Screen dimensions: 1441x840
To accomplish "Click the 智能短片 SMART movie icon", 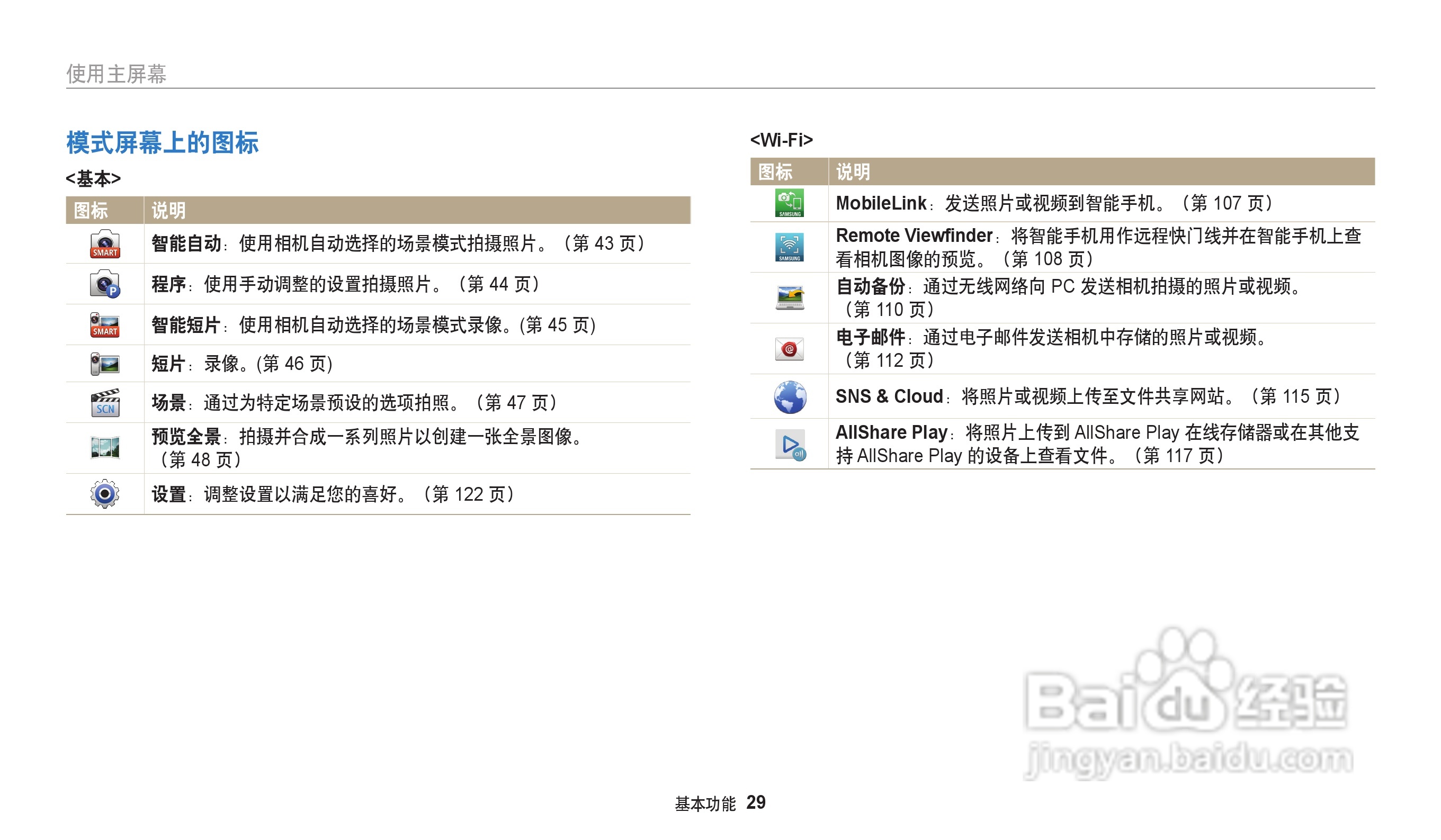I will point(105,324).
